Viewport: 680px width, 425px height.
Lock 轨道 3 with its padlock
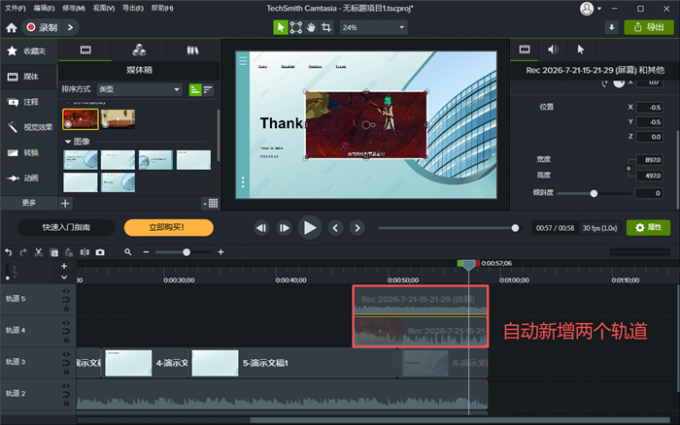click(x=66, y=372)
